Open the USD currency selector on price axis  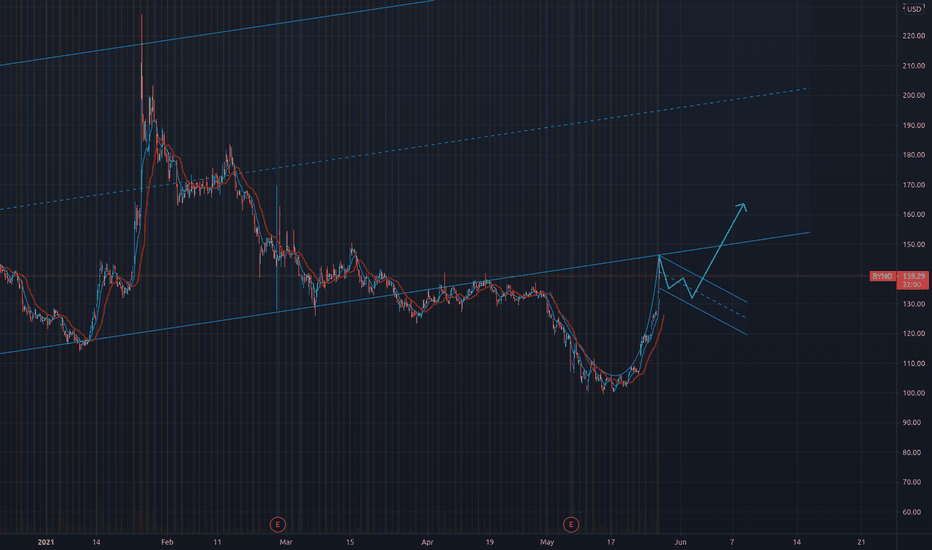(914, 9)
